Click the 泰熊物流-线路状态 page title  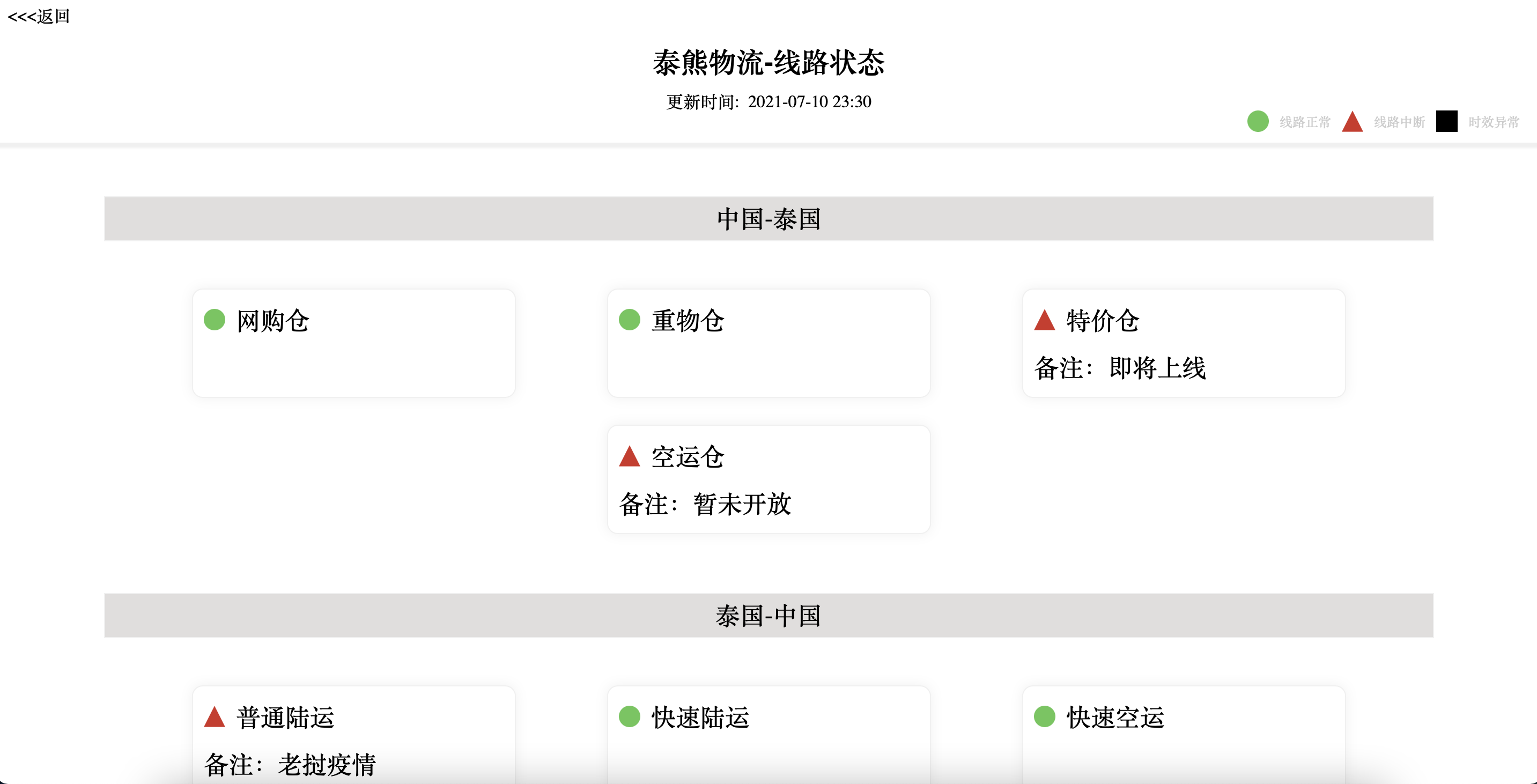point(768,63)
